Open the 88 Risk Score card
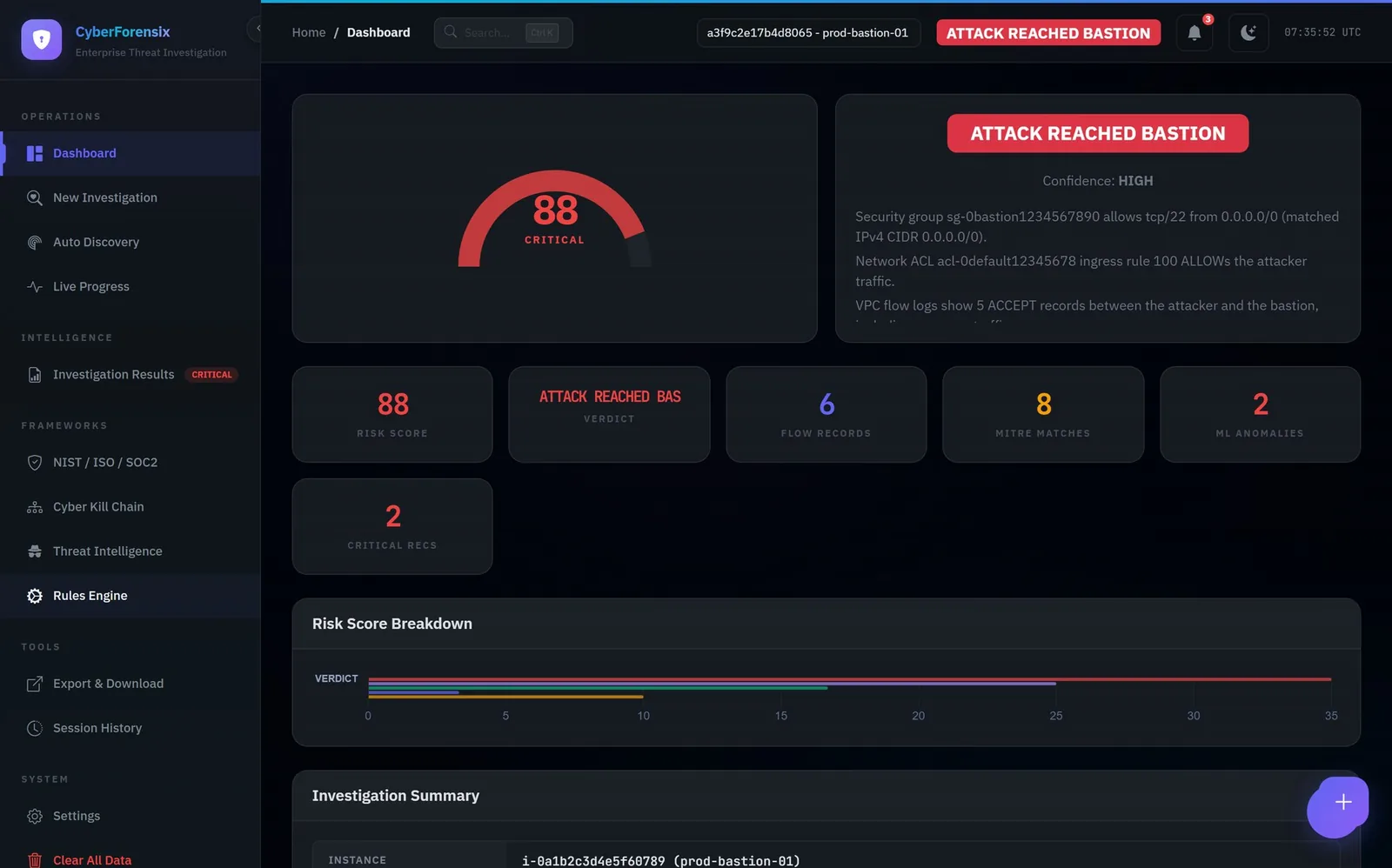 392,414
